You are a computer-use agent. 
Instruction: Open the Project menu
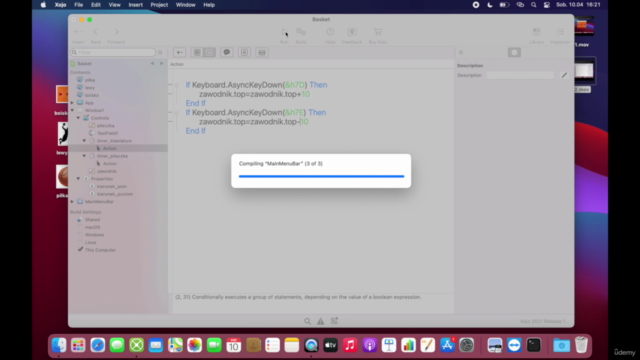pyautogui.click(x=159, y=5)
